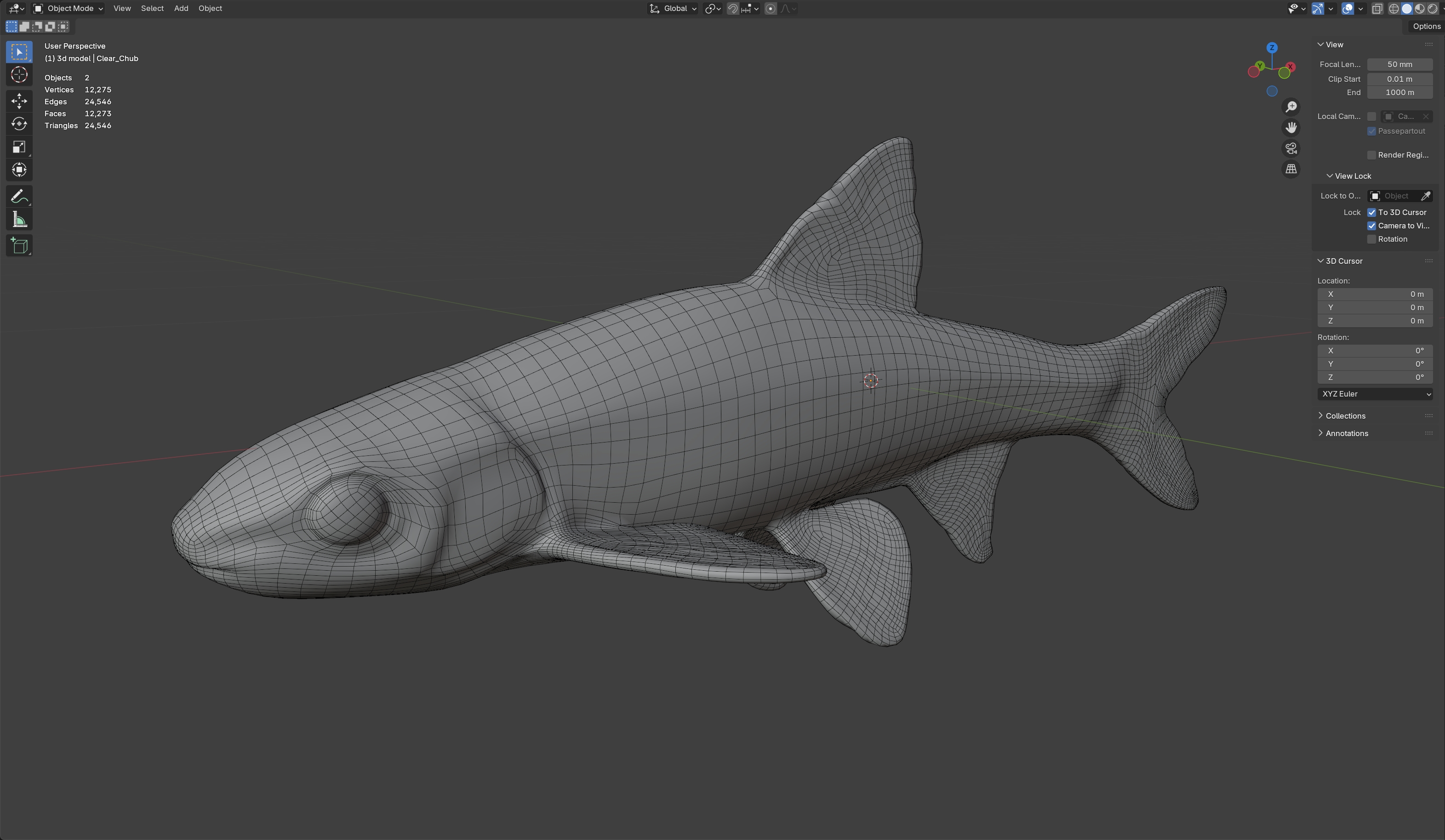Image resolution: width=1445 pixels, height=840 pixels.
Task: Select the Measure tool
Action: pos(19,220)
